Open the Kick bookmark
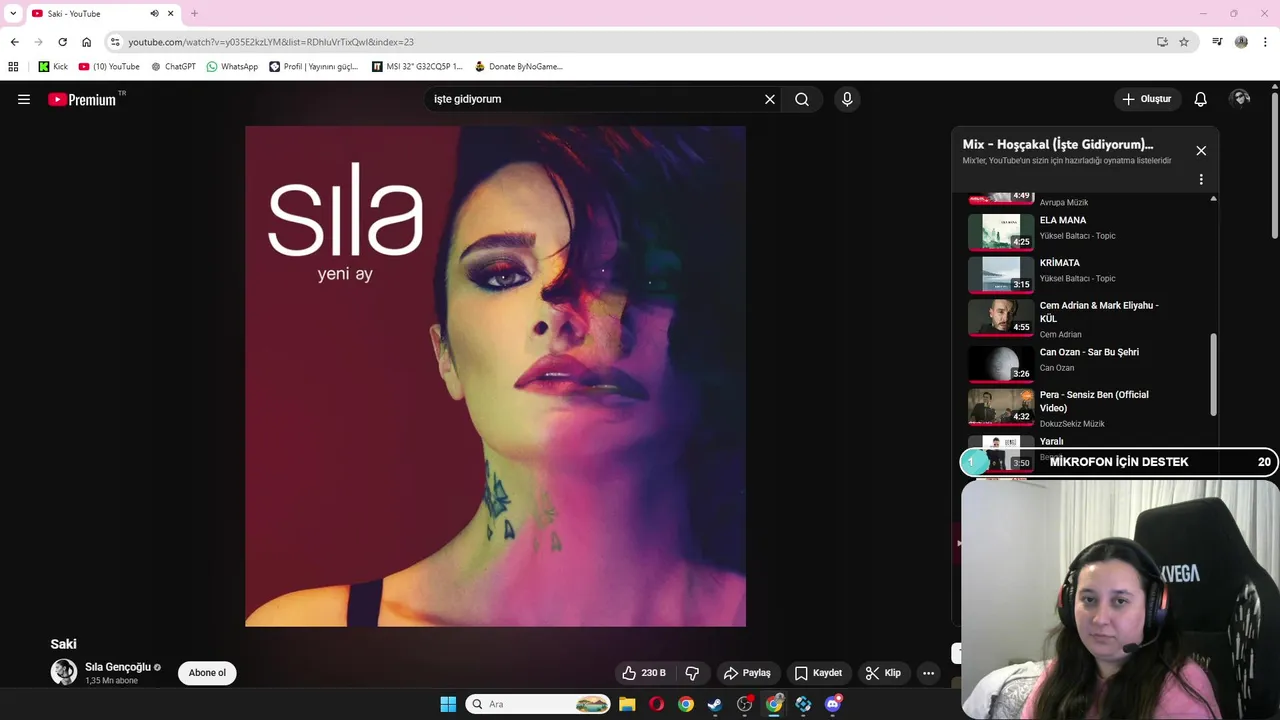Image resolution: width=1280 pixels, height=720 pixels. pos(53,67)
